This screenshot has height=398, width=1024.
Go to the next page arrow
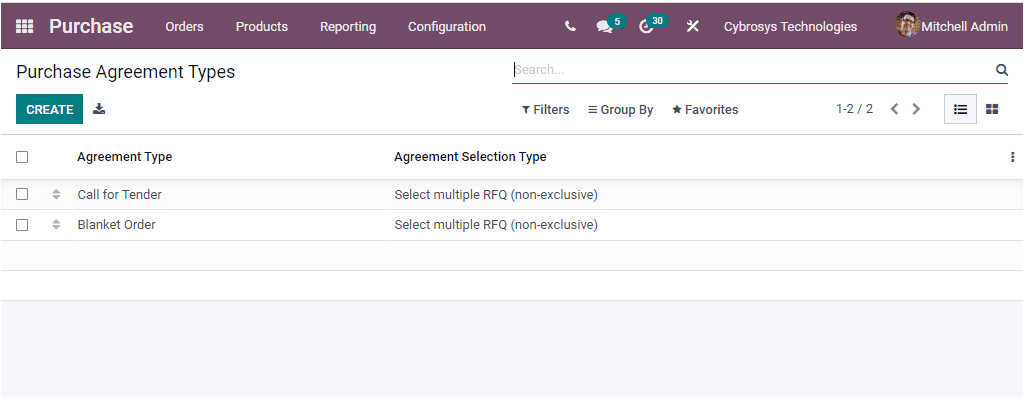pos(916,109)
